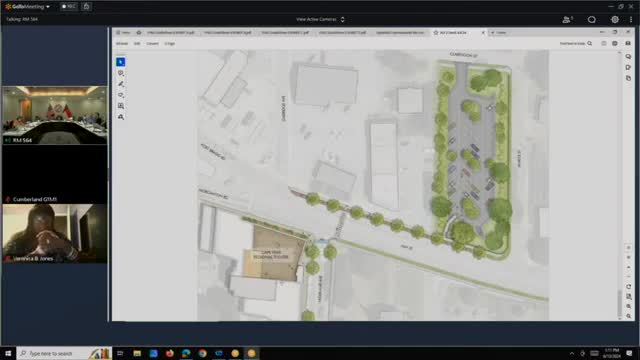Select the bottom tool in left toolbar
Image resolution: width=640 pixels, height=360 pixels.
[120, 117]
